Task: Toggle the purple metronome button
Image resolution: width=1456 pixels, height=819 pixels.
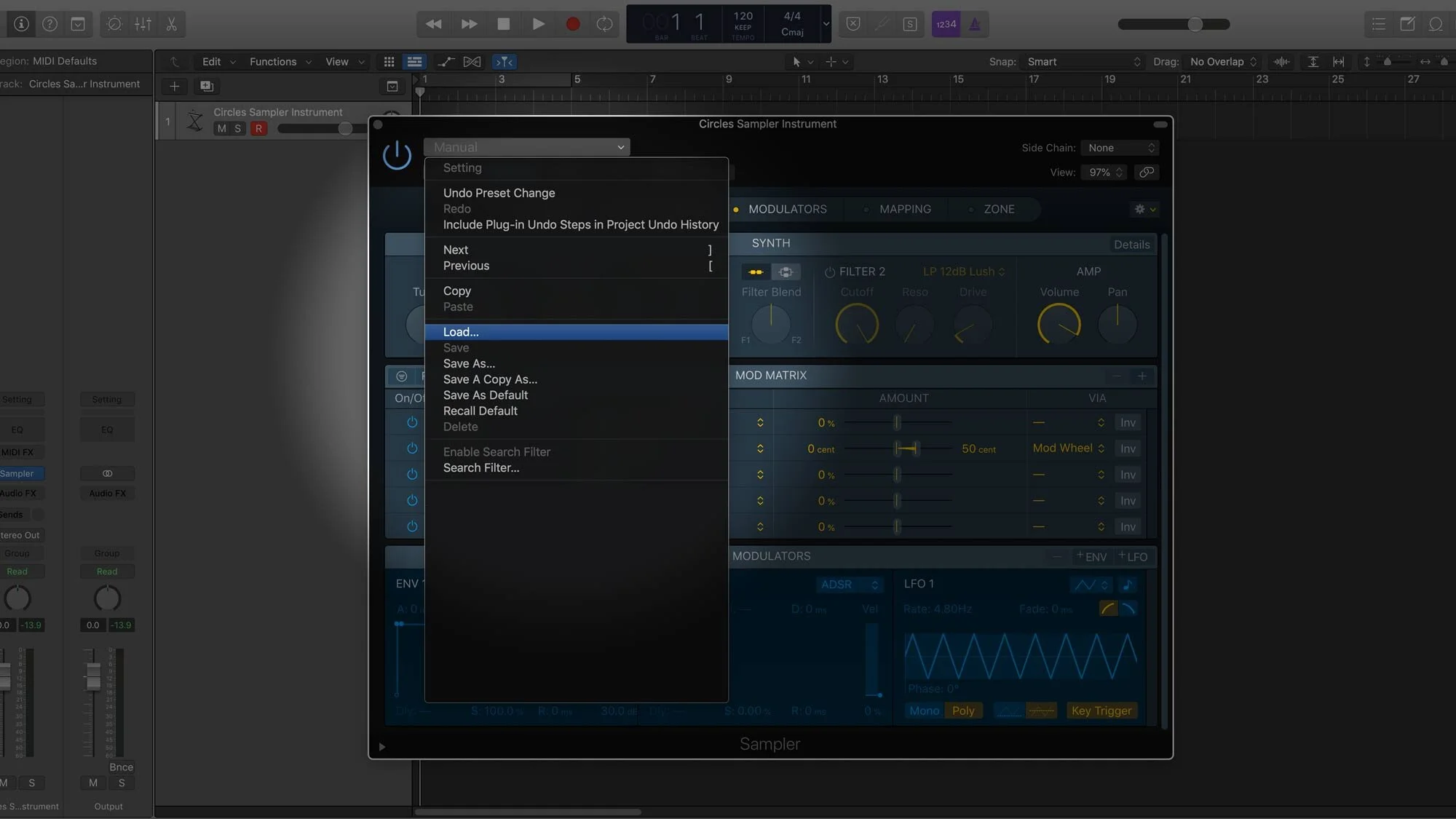Action: pos(975,24)
